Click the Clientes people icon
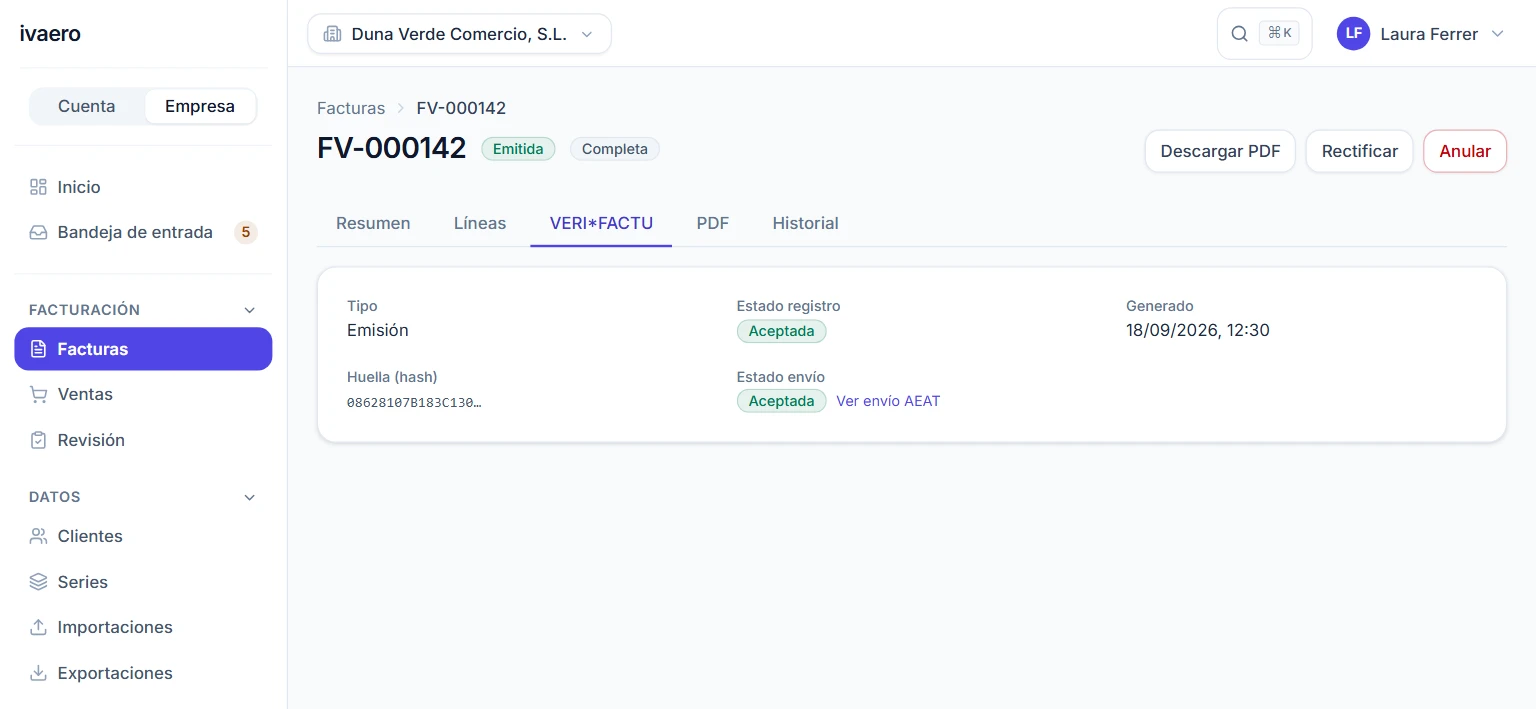1536x709 pixels. 39,536
